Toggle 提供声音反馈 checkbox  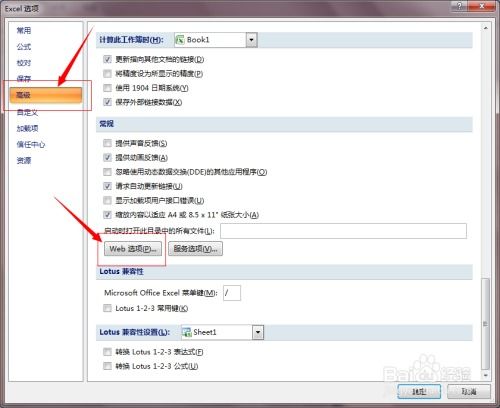pyautogui.click(x=107, y=143)
